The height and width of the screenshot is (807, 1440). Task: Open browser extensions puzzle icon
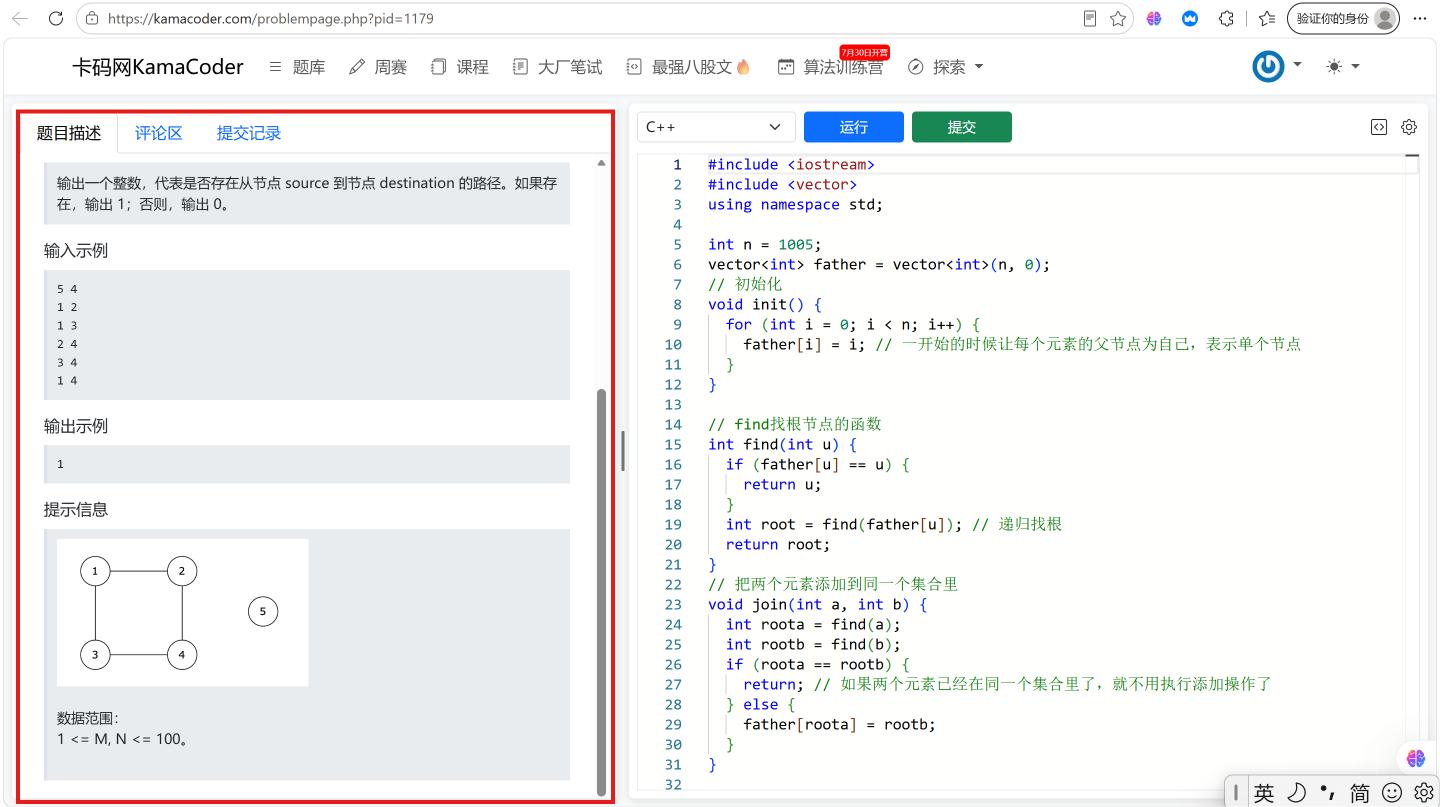point(1226,18)
